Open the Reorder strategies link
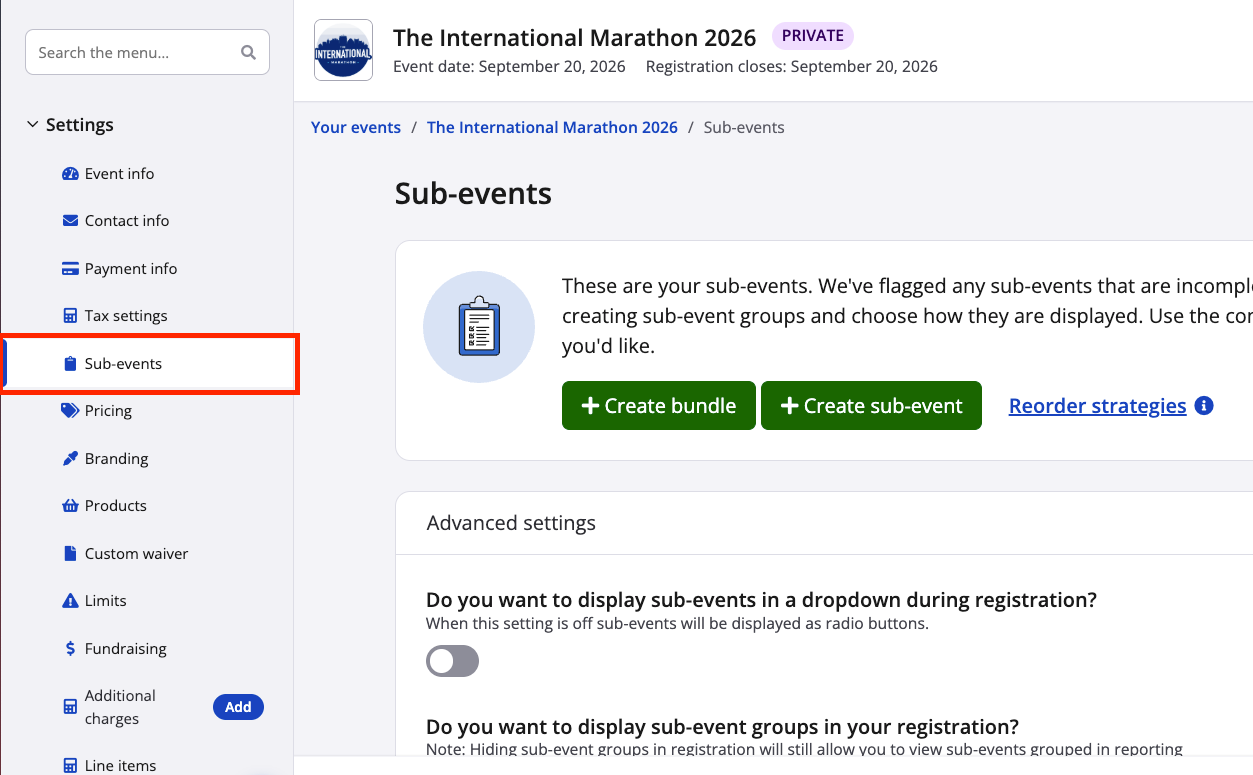 (x=1097, y=406)
